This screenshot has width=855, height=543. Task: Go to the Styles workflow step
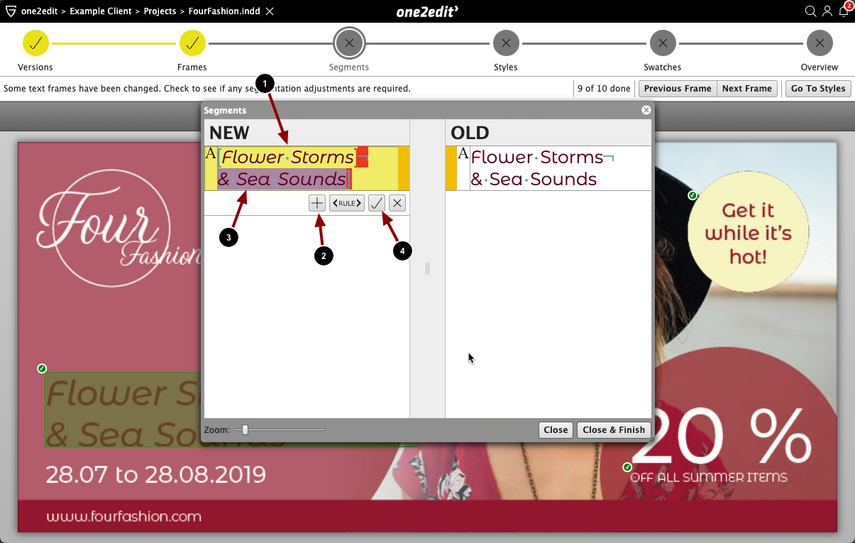pyautogui.click(x=506, y=43)
